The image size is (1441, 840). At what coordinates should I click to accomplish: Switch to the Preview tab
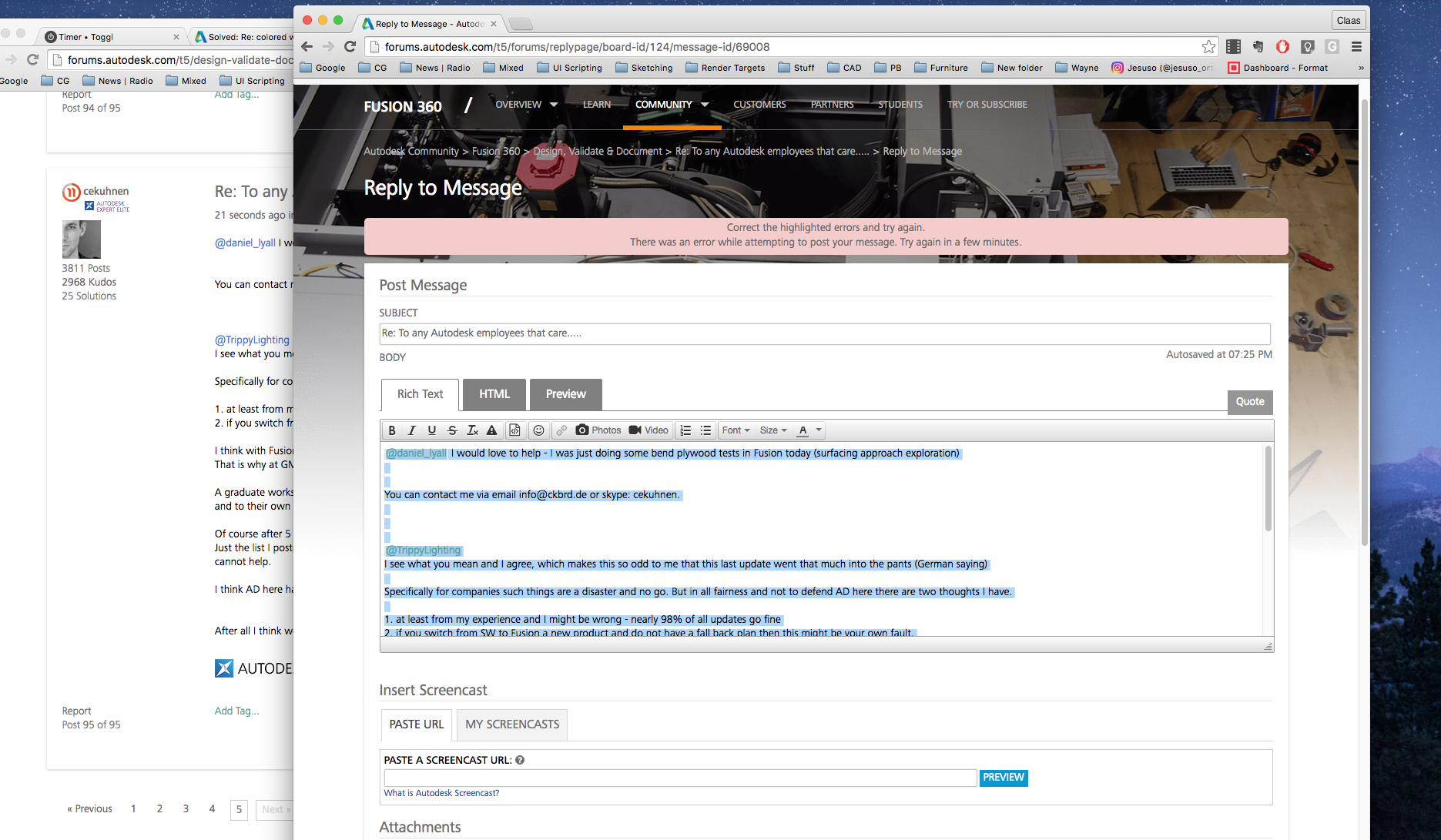pos(566,394)
